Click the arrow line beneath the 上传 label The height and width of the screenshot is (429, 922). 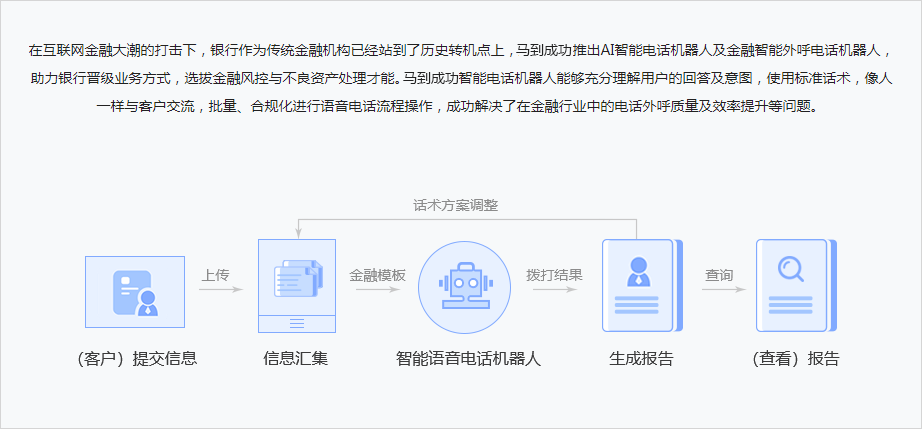(x=220, y=291)
